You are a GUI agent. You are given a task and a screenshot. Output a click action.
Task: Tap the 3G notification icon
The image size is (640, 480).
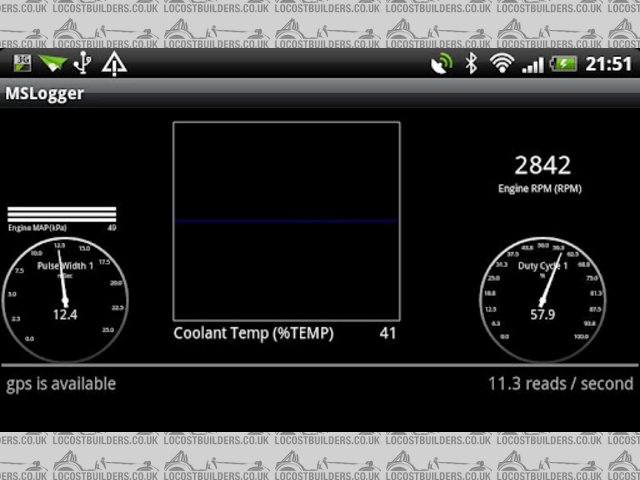(22, 64)
